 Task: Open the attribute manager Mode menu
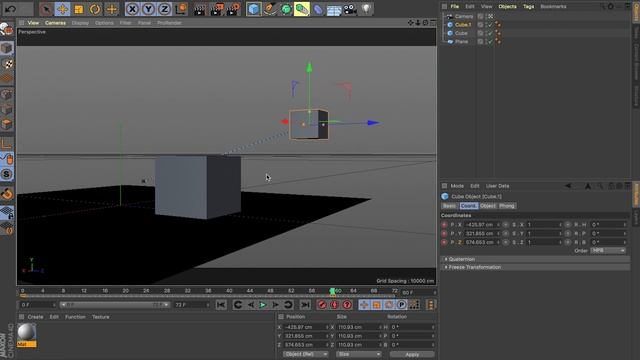tap(457, 186)
